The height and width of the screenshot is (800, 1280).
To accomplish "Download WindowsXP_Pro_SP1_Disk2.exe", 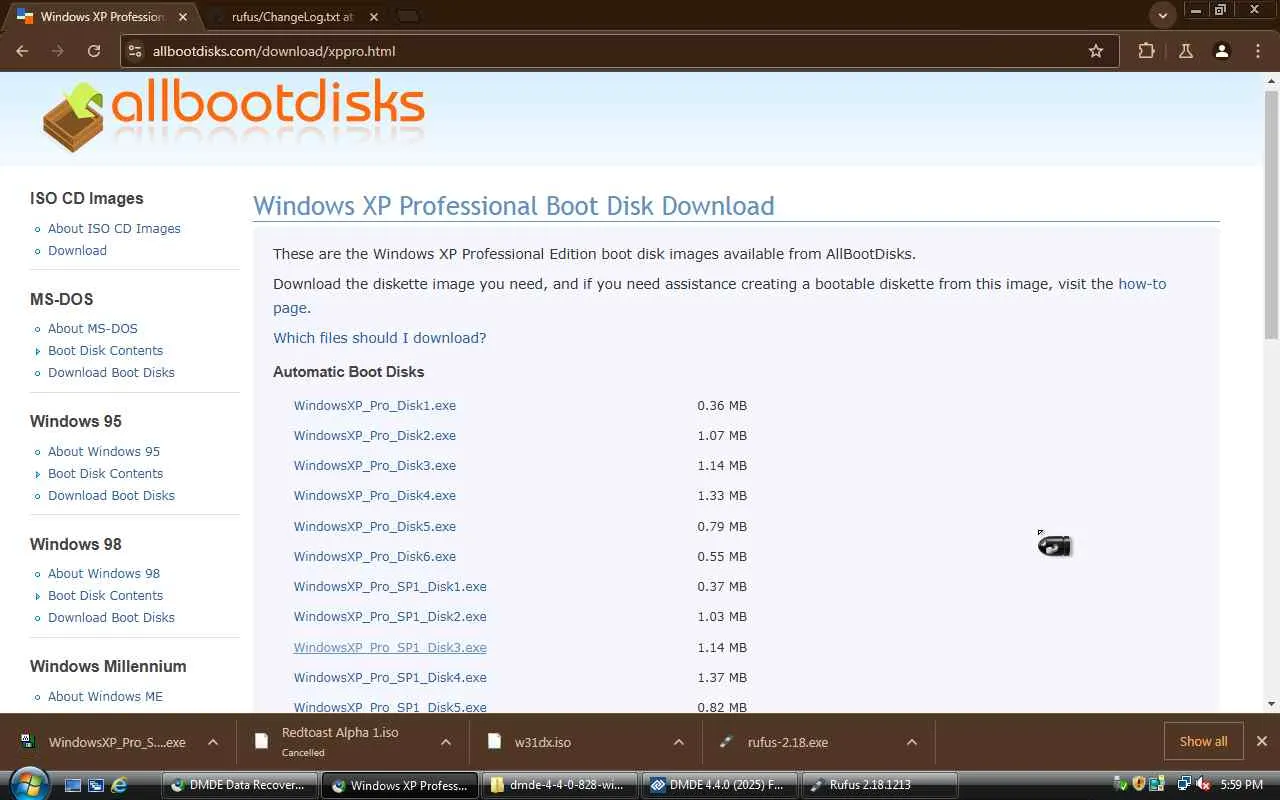I will (390, 616).
